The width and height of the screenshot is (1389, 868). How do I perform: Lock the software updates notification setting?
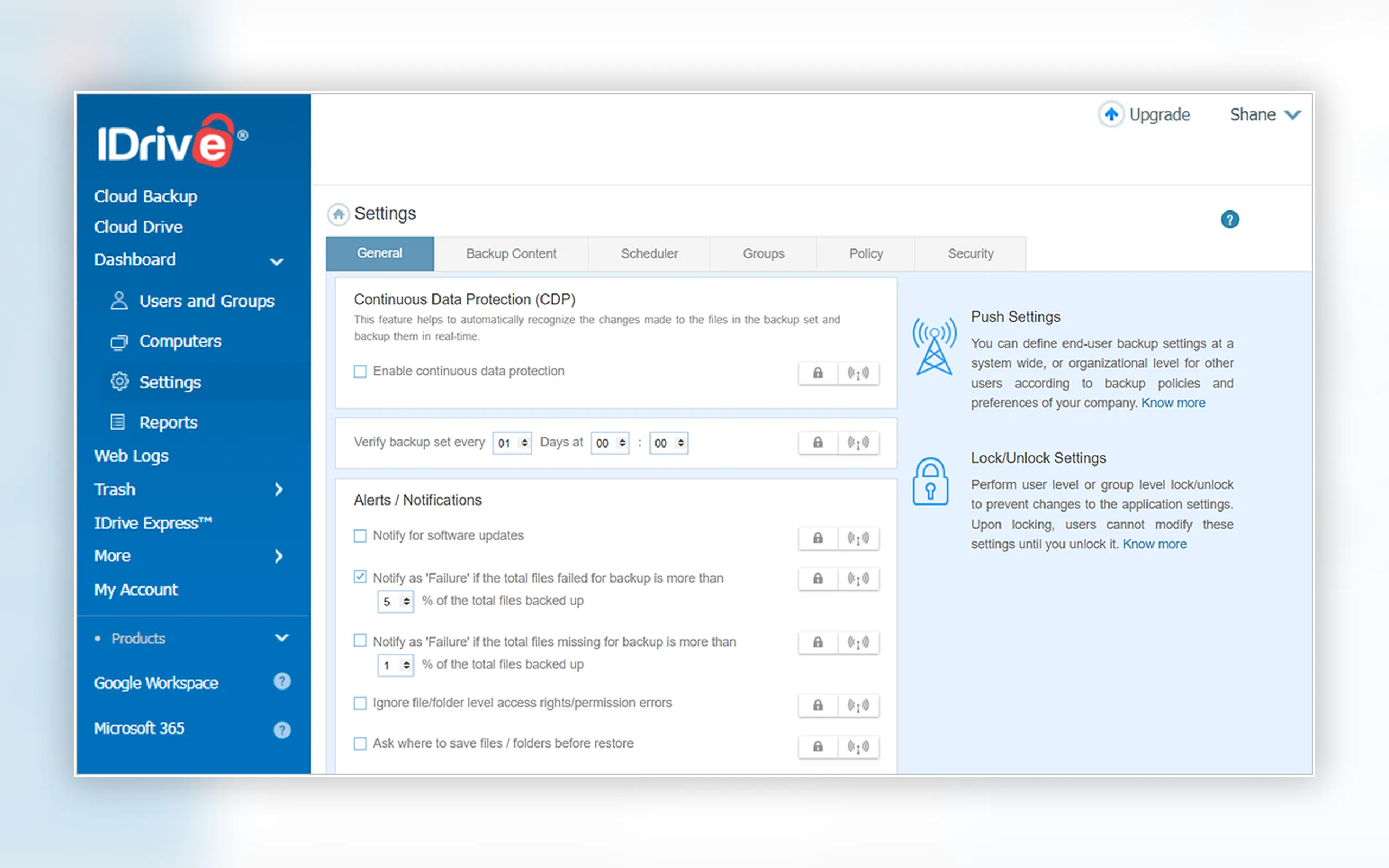(818, 538)
